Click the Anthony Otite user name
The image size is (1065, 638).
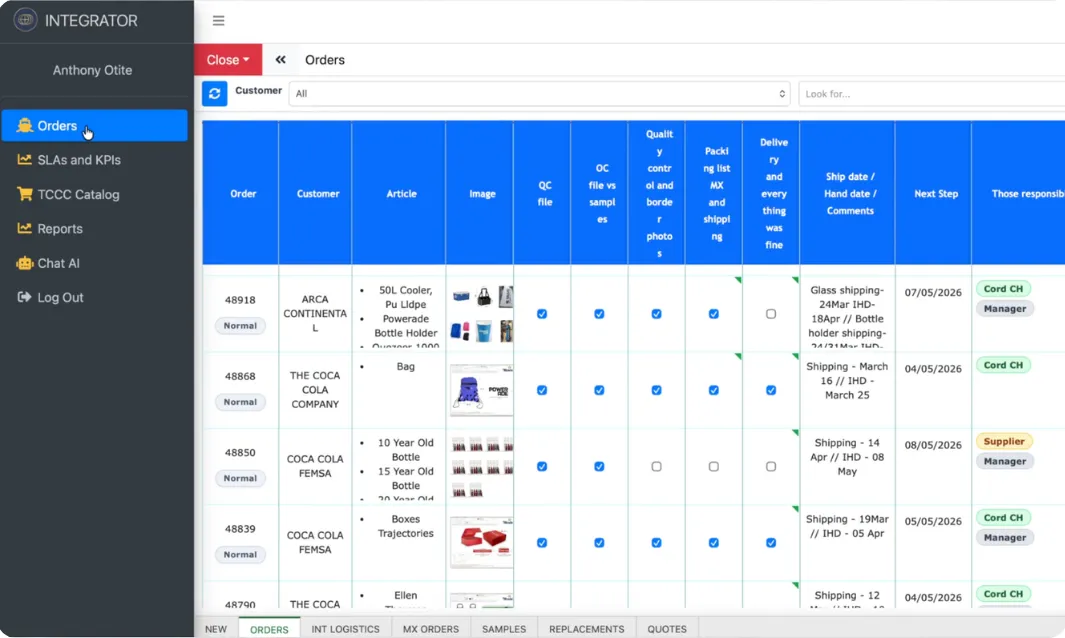pyautogui.click(x=92, y=70)
